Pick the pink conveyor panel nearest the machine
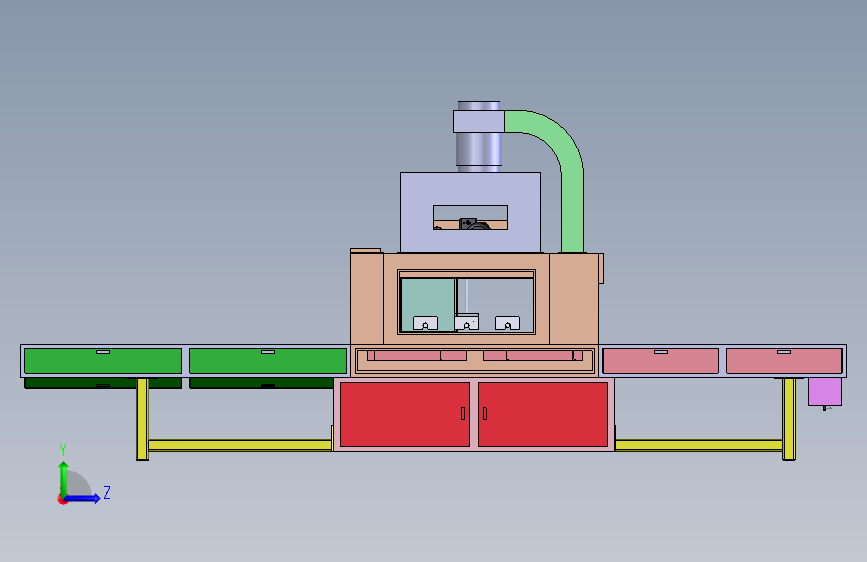The height and width of the screenshot is (562, 867). tap(661, 361)
